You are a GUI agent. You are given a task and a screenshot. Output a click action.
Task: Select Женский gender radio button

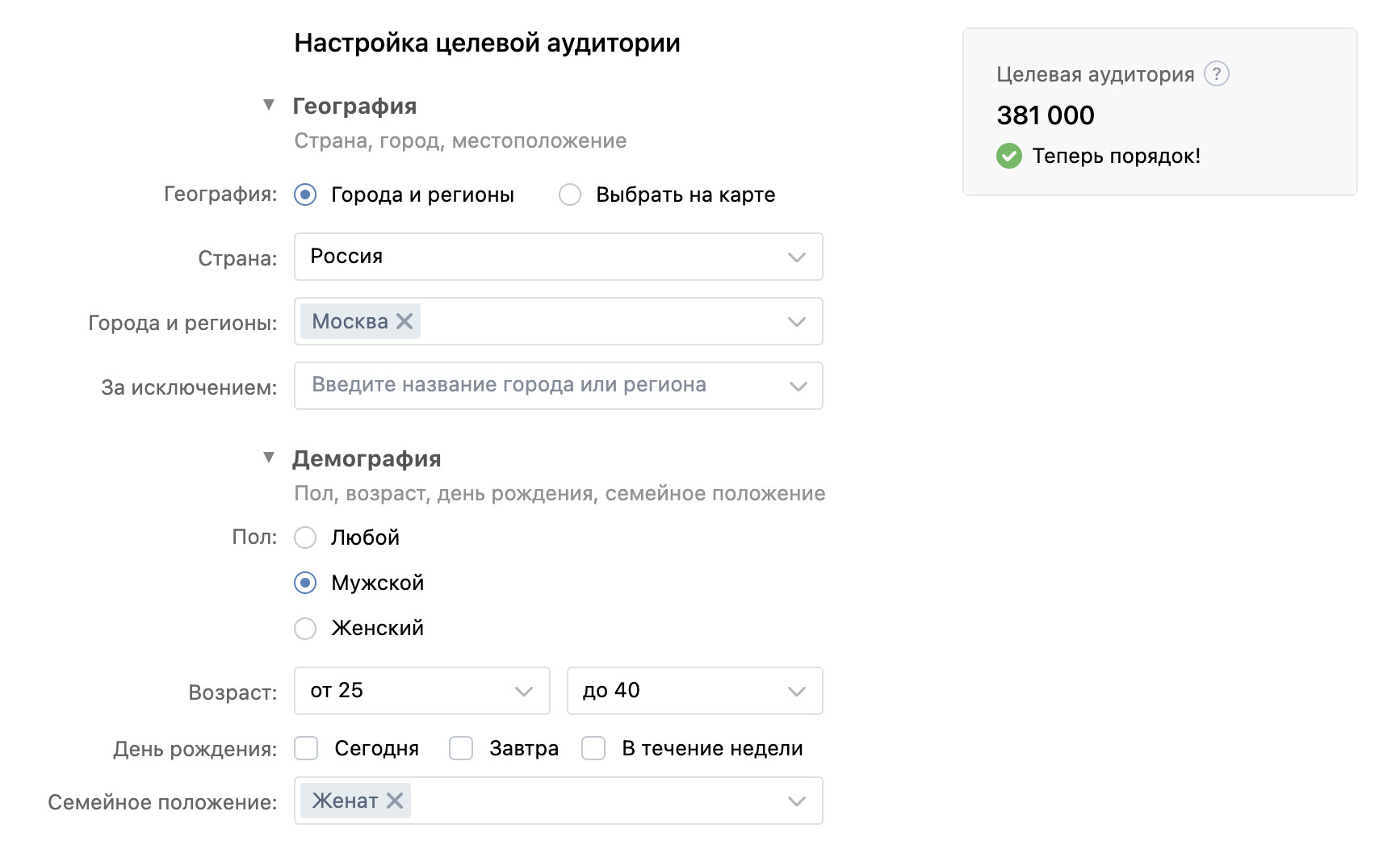click(x=305, y=628)
